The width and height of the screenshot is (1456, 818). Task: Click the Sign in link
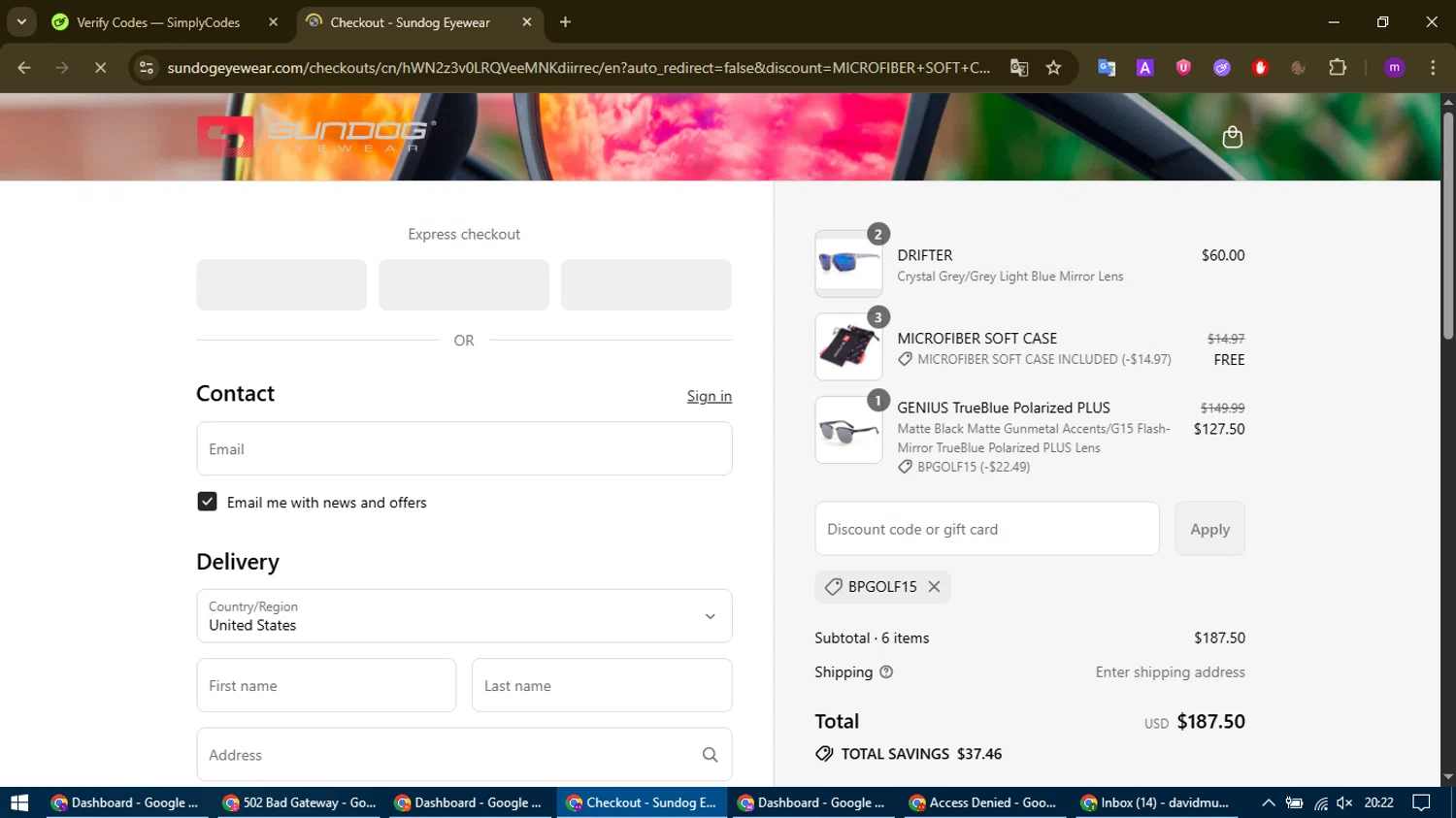pyautogui.click(x=709, y=396)
